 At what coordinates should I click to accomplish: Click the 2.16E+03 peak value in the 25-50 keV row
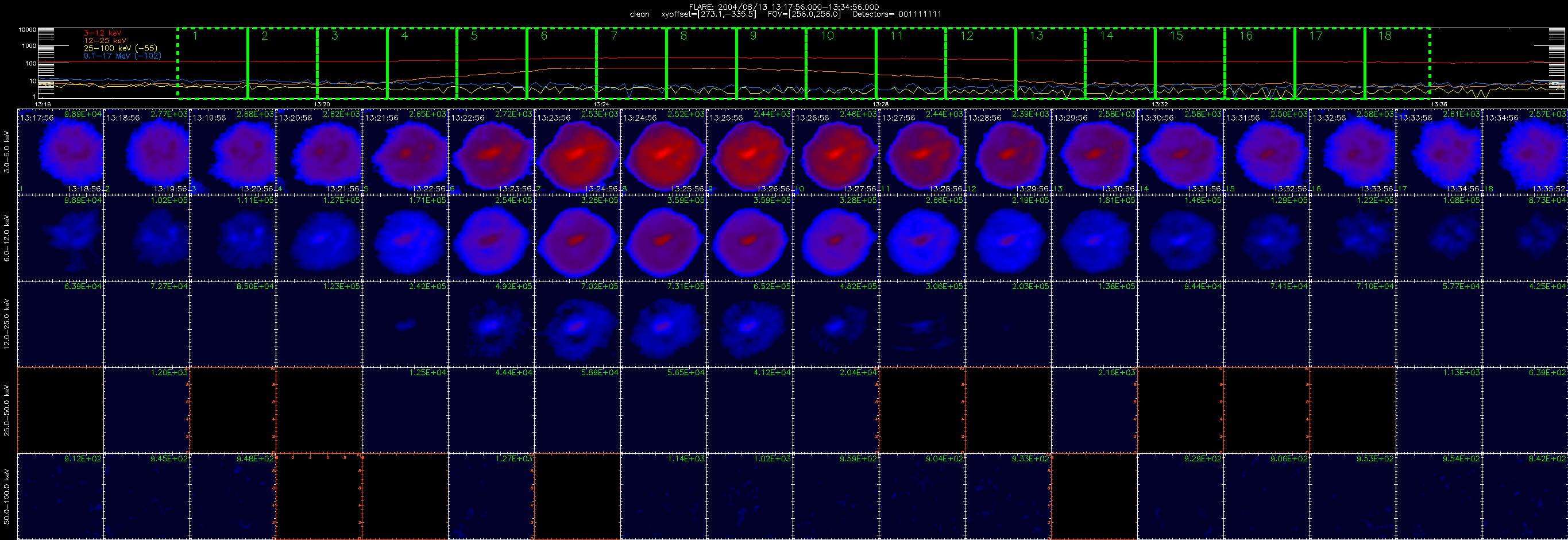(x=1118, y=372)
